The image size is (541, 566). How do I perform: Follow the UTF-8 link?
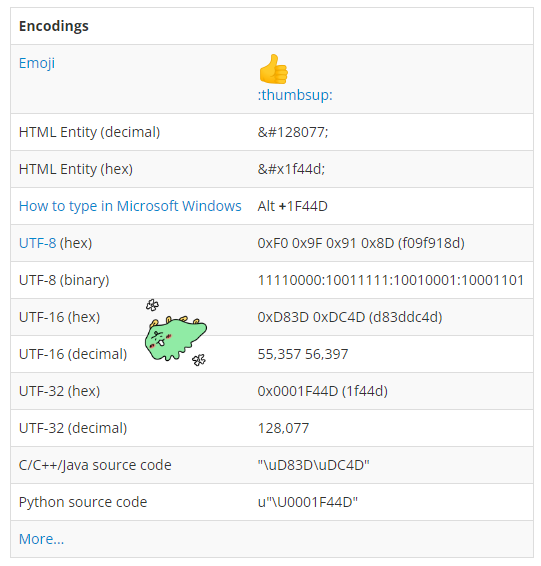pos(37,243)
